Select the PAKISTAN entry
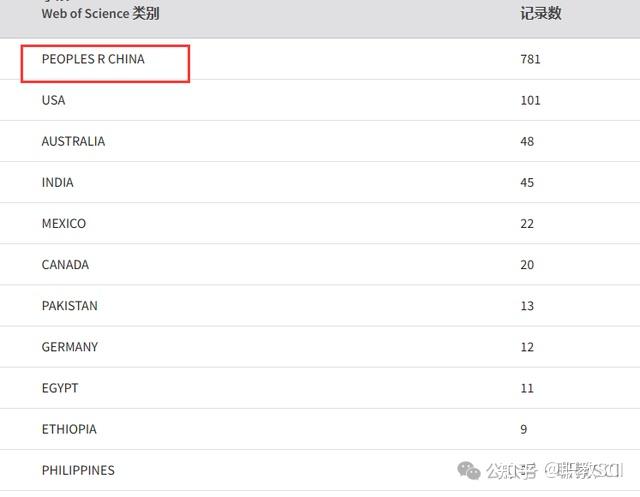The width and height of the screenshot is (640, 497). point(70,306)
